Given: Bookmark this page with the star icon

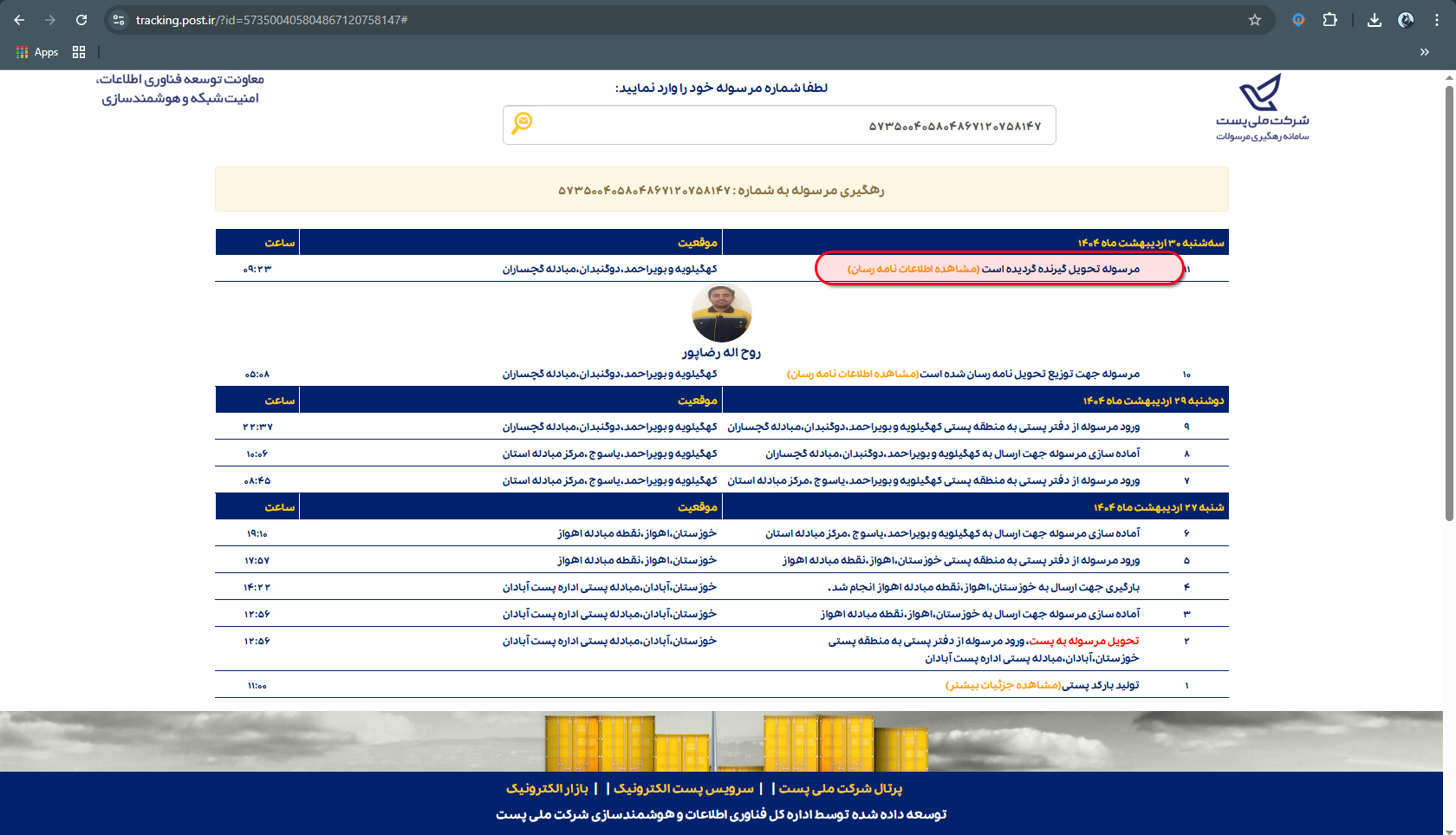Looking at the screenshot, I should (1255, 20).
